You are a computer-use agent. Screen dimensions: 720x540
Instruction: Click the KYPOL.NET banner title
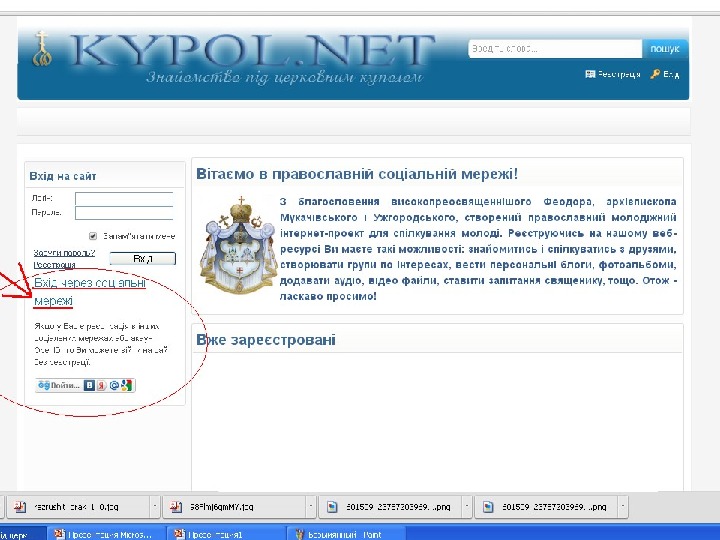[252, 50]
